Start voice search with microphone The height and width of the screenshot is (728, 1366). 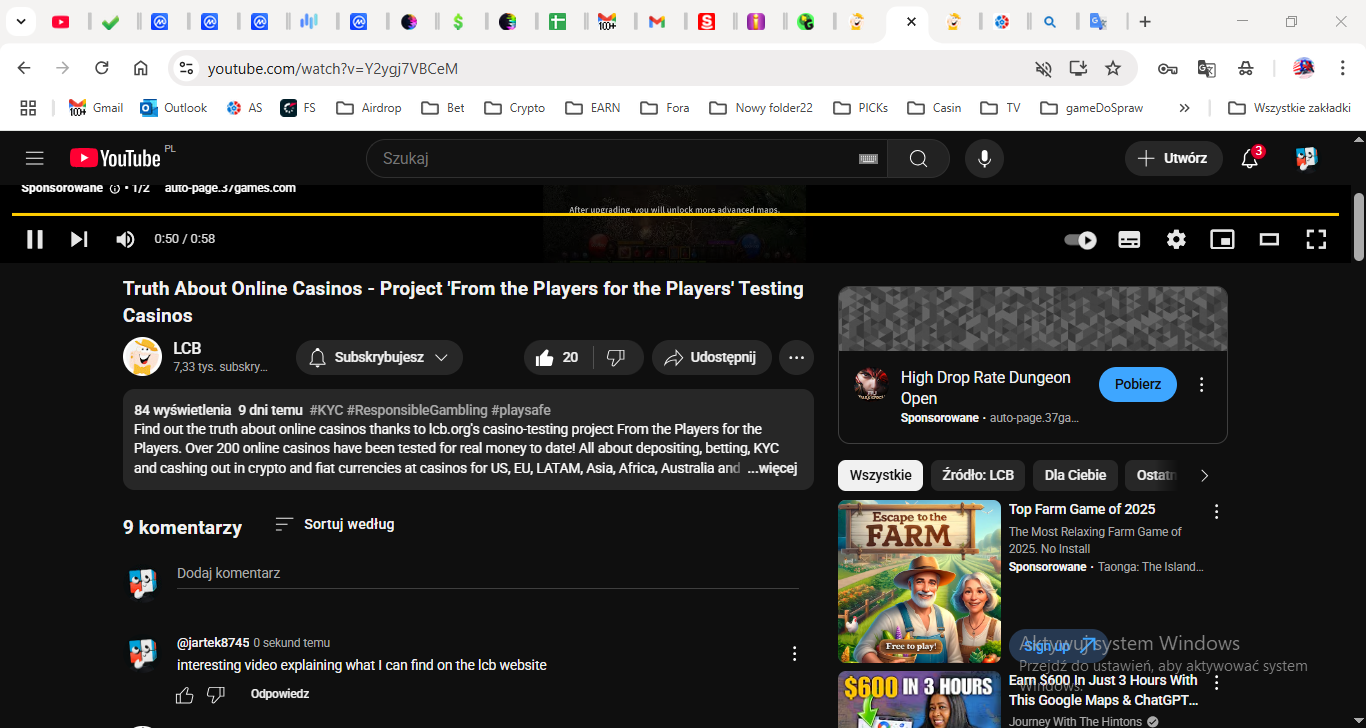click(x=984, y=158)
